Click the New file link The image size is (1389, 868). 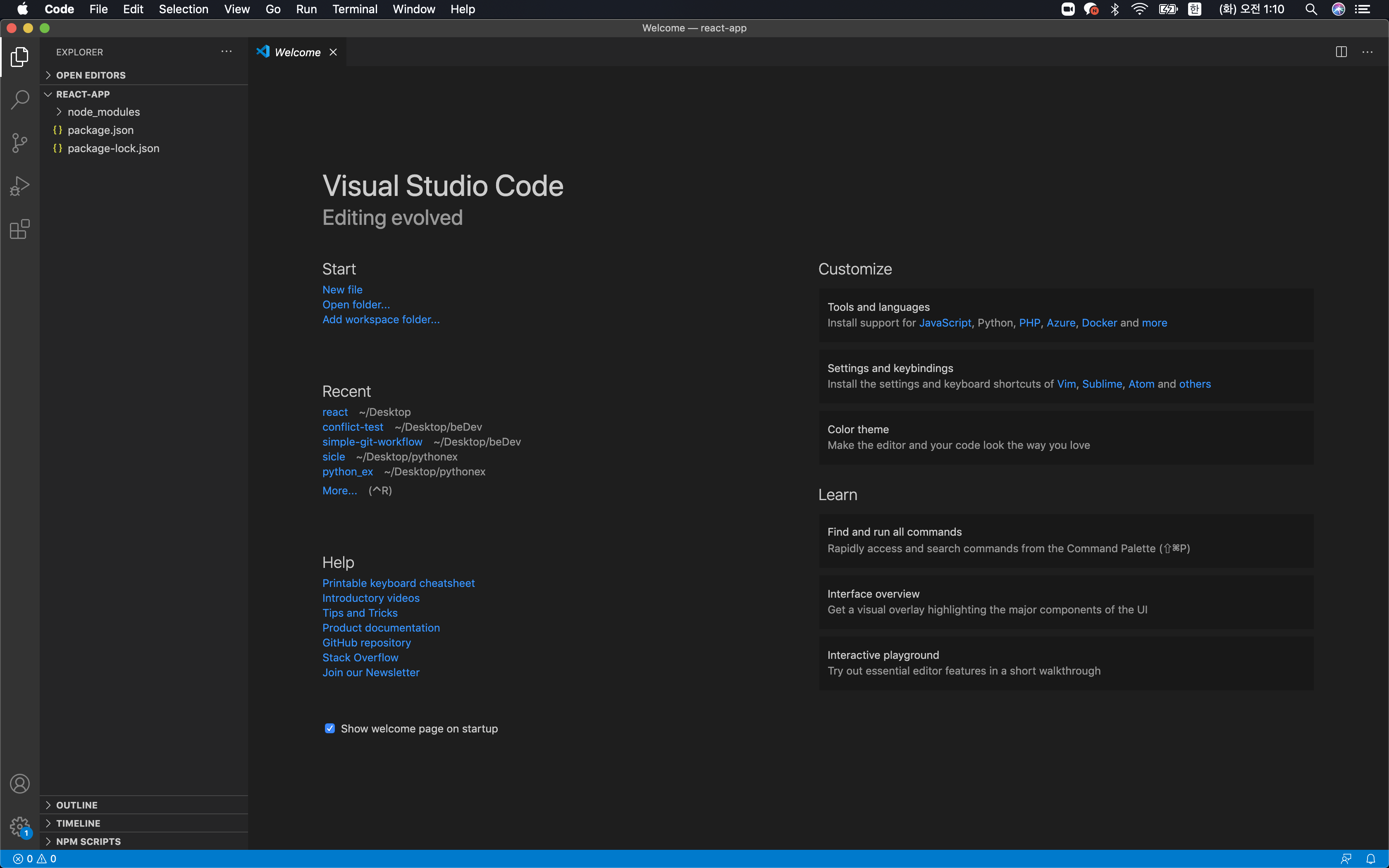tap(342, 290)
